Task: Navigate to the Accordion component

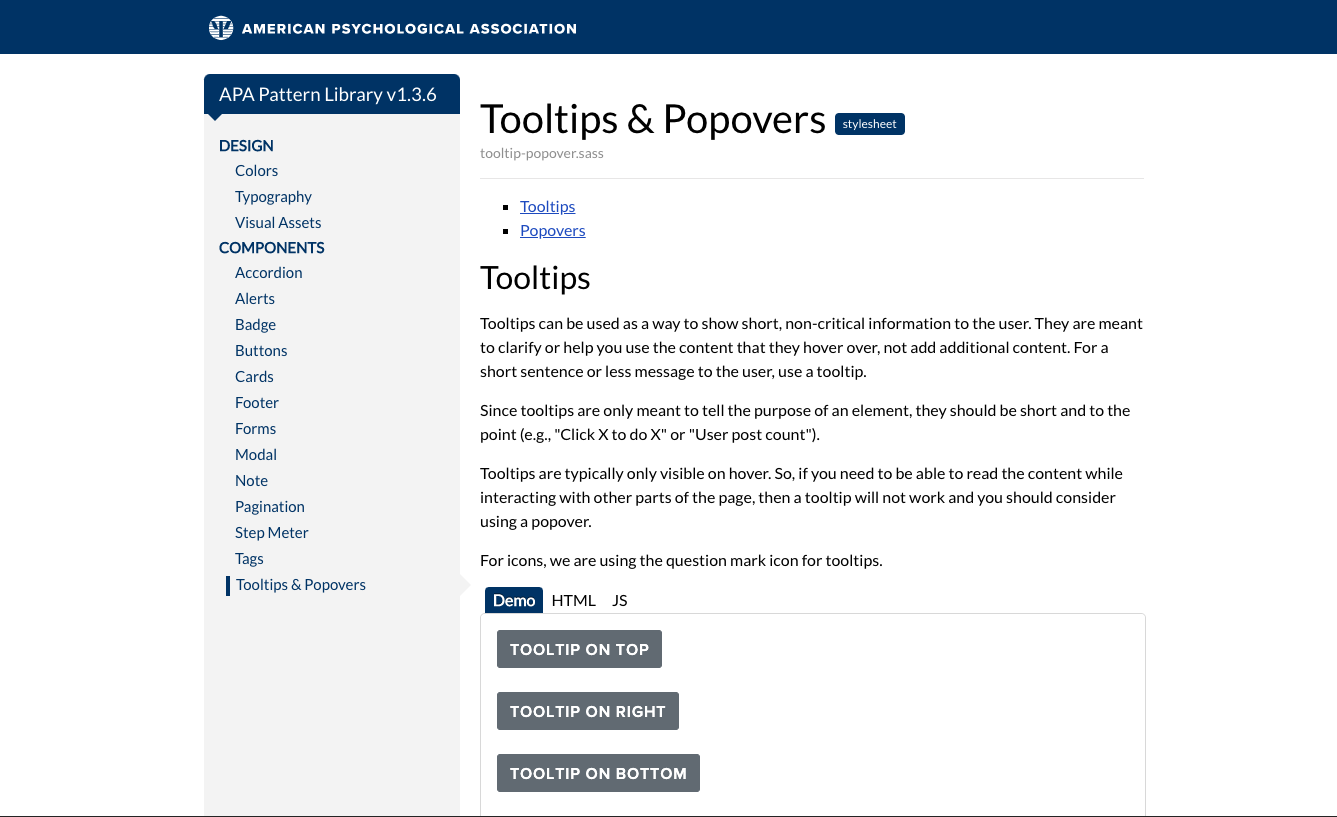Action: (x=268, y=273)
